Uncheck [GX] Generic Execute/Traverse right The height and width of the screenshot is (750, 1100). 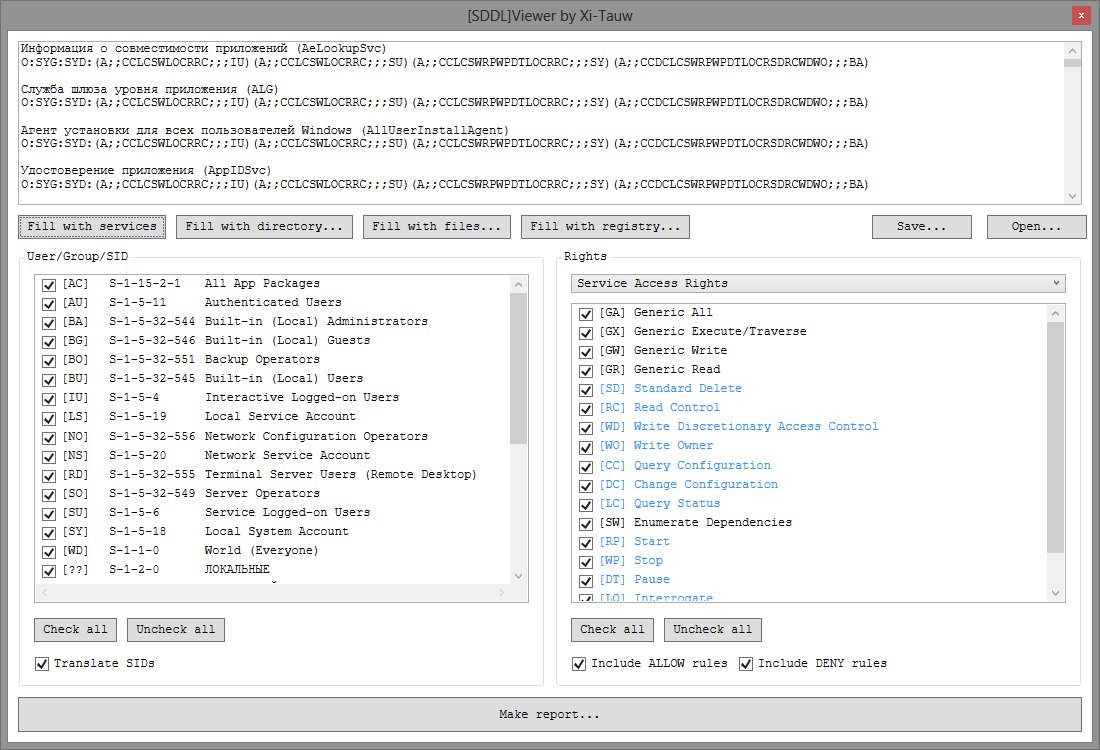coord(586,333)
